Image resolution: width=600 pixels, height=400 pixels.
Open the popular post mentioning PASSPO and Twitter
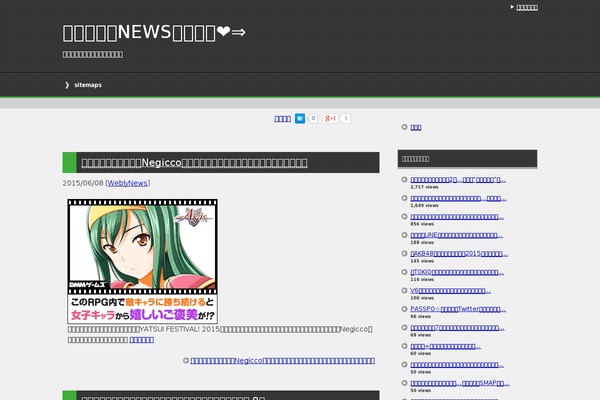[458, 309]
